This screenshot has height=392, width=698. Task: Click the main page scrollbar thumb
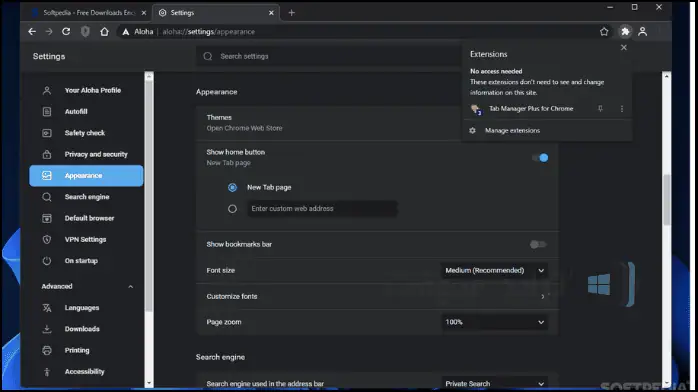pos(666,200)
